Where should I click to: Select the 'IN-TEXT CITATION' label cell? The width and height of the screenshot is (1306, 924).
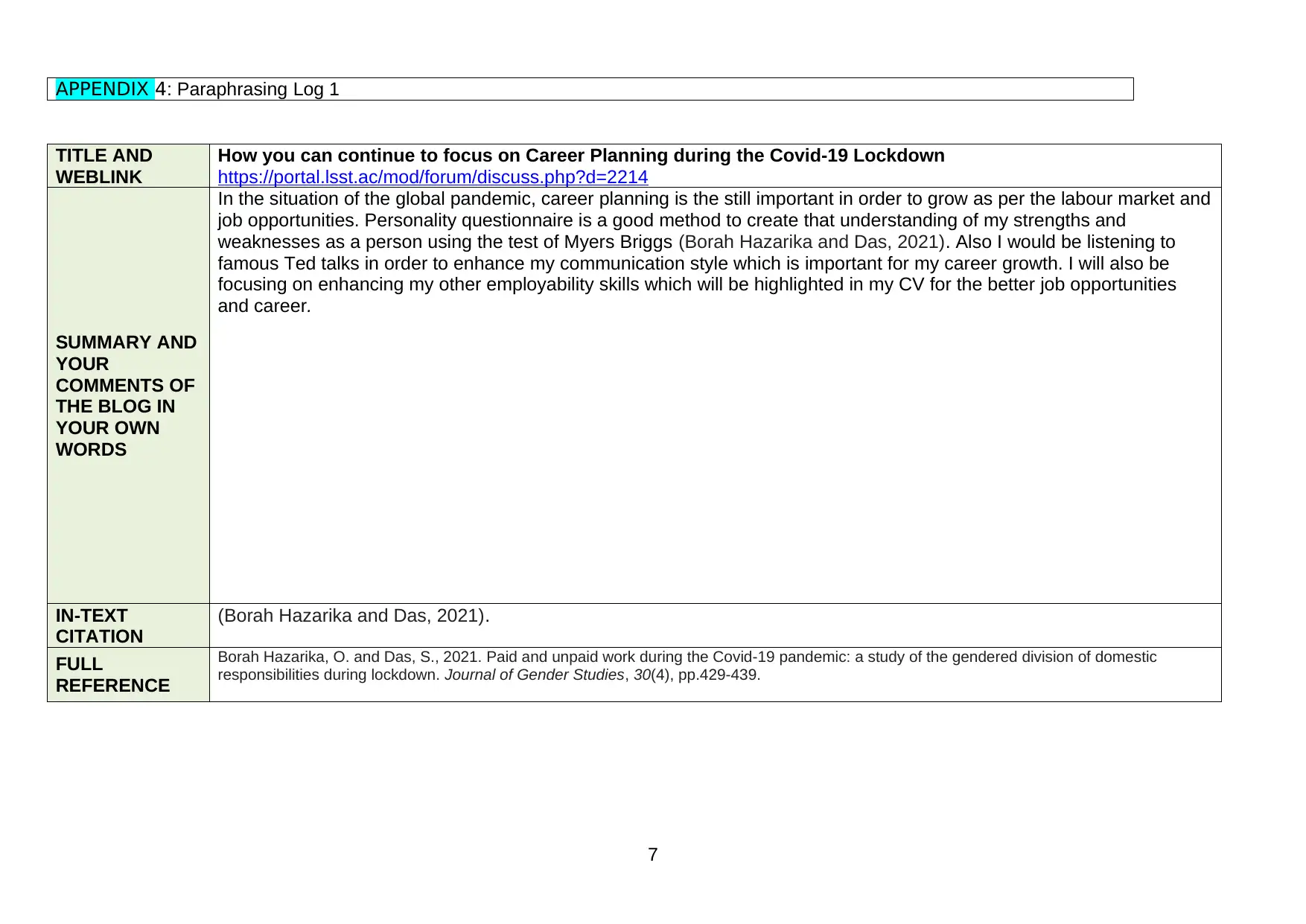(128, 625)
